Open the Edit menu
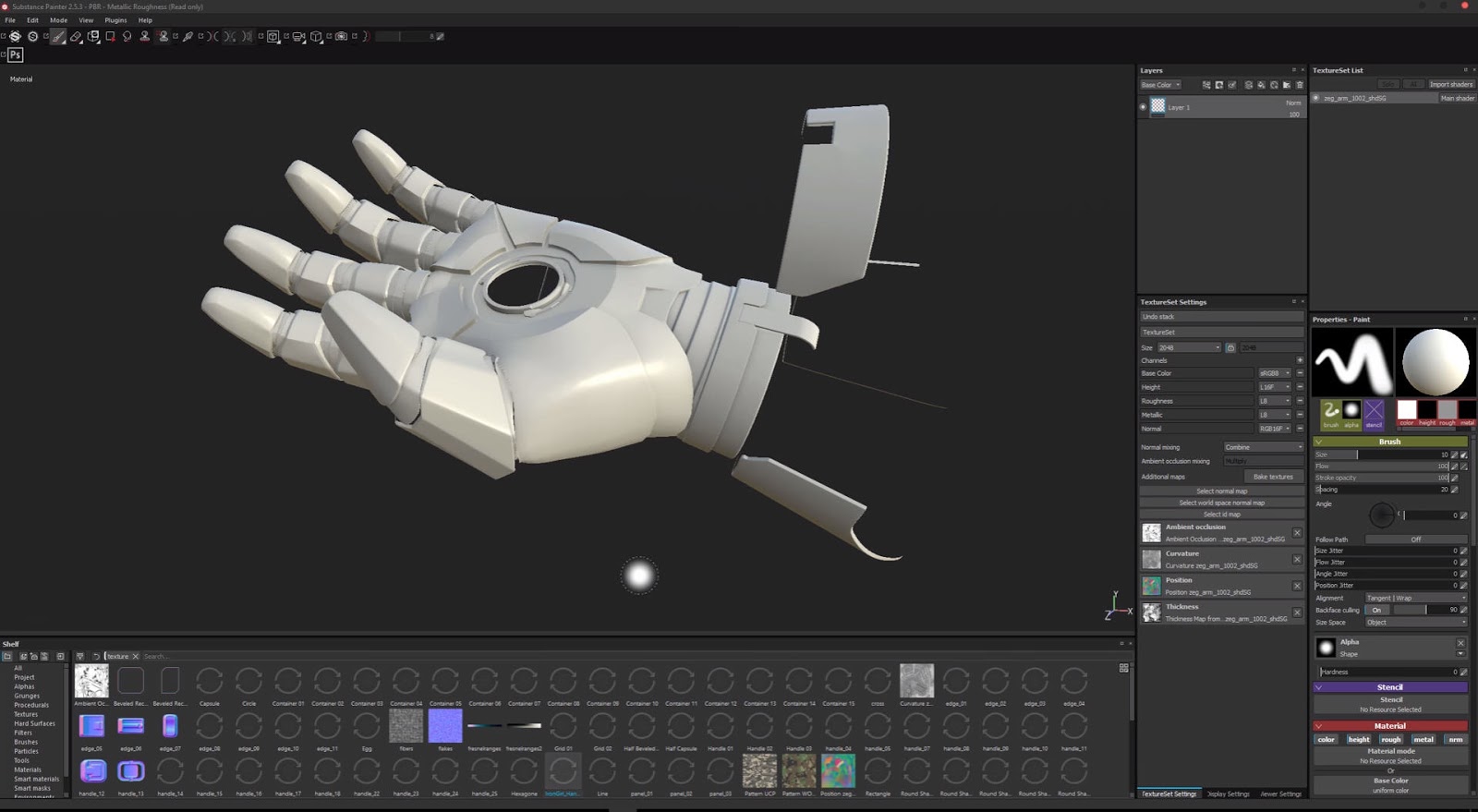The image size is (1478, 812). coord(32,19)
